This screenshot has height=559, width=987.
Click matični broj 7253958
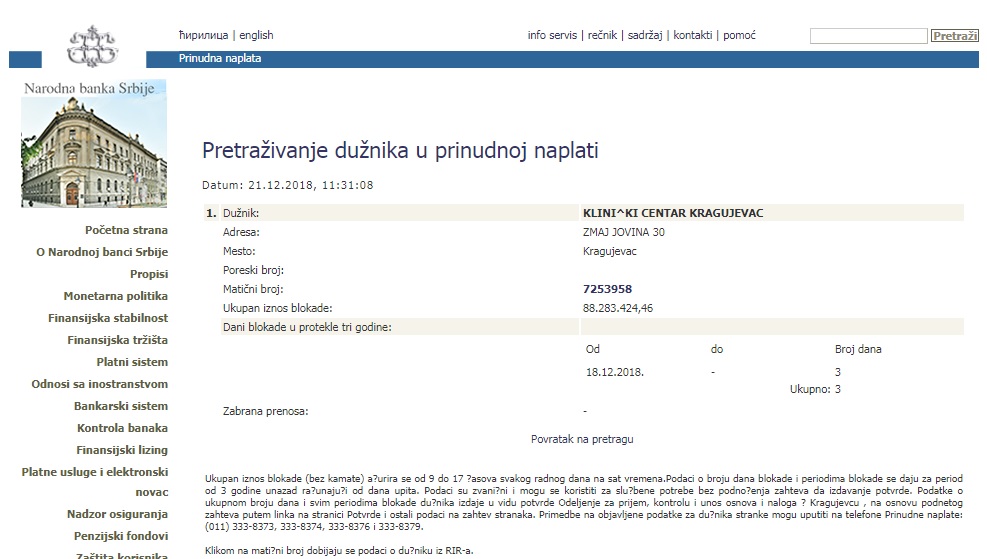pos(607,289)
